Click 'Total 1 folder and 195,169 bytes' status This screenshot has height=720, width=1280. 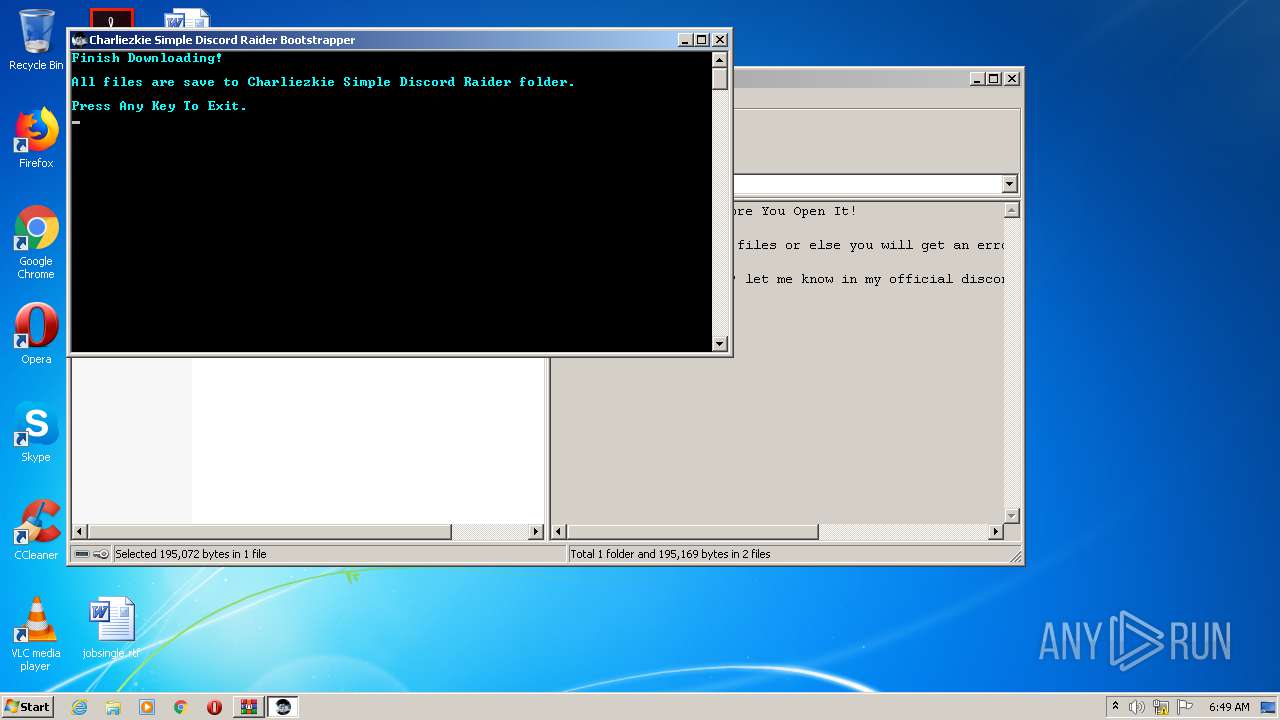pos(670,554)
